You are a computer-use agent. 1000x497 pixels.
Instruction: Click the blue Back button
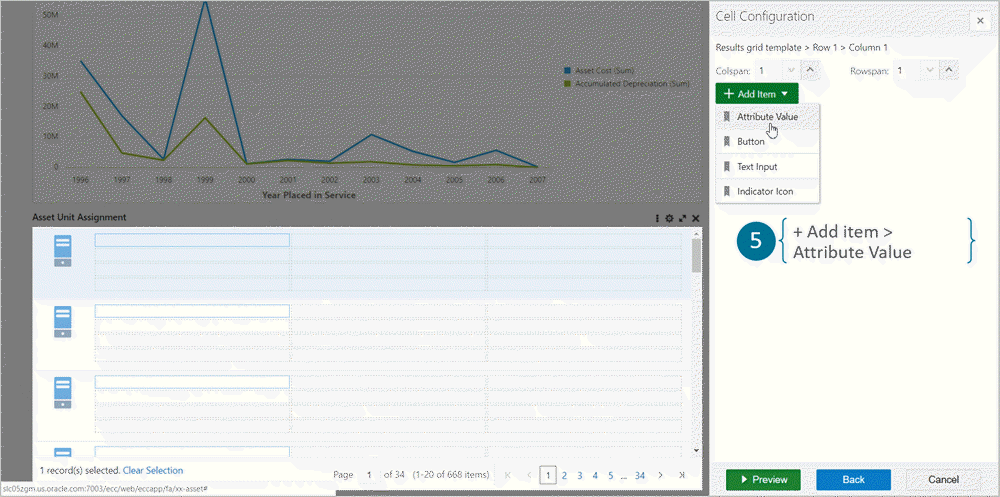[853, 480]
